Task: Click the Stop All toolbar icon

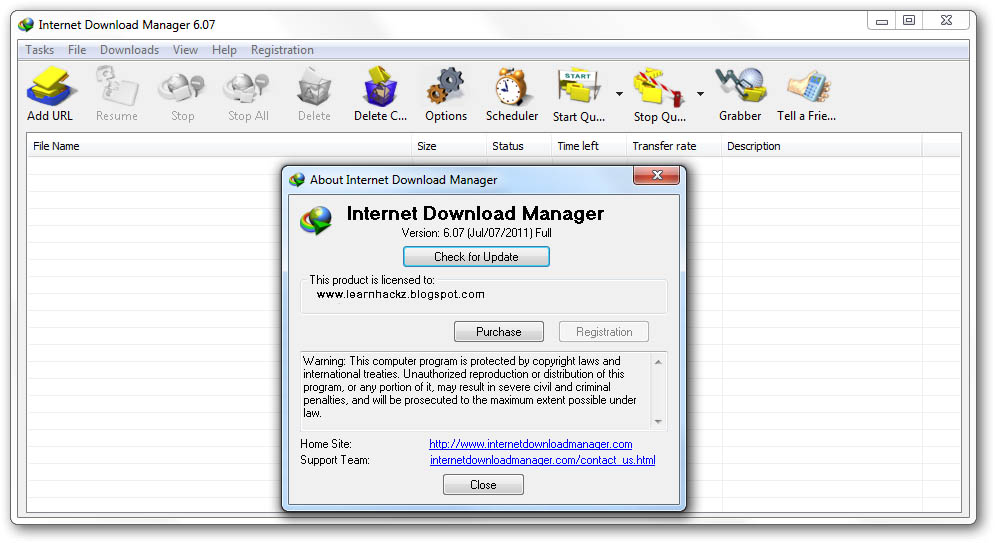Action: (247, 89)
